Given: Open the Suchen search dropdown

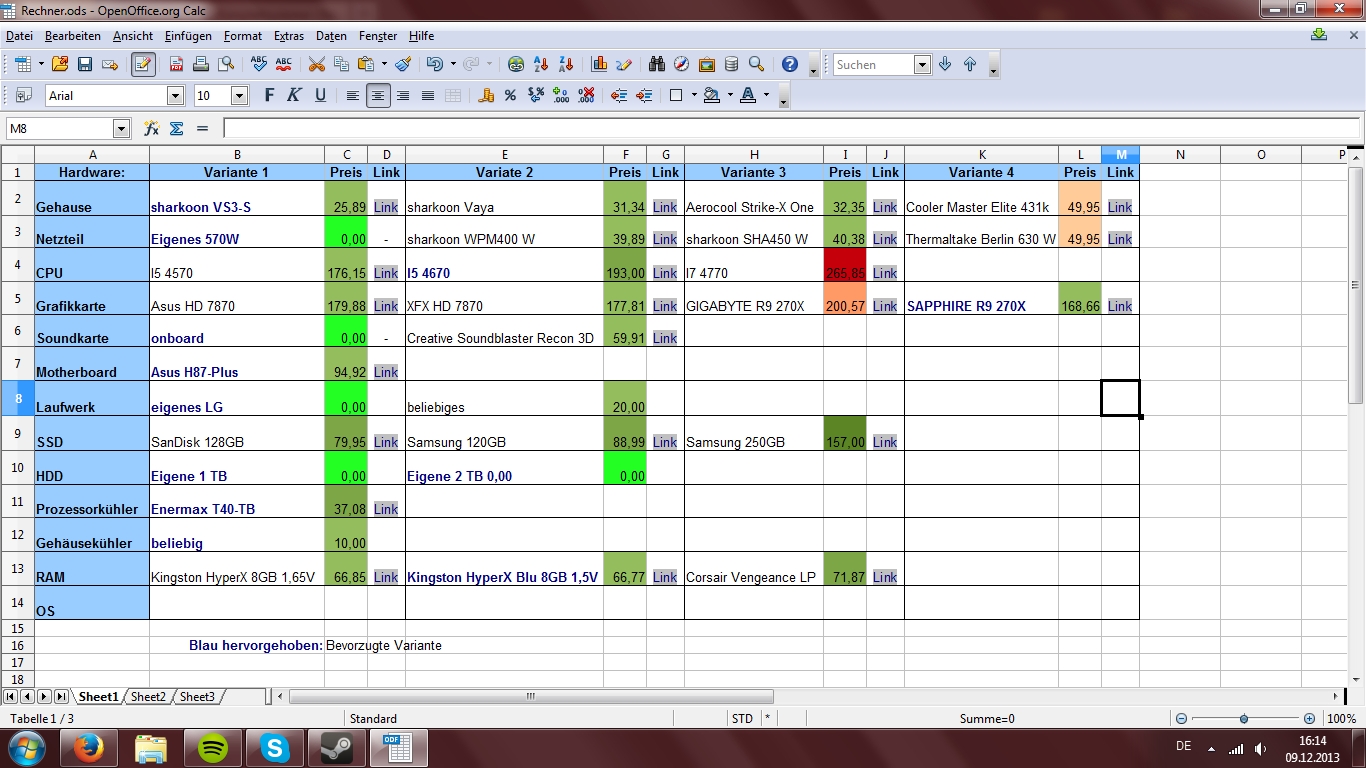Looking at the screenshot, I should click(x=922, y=65).
